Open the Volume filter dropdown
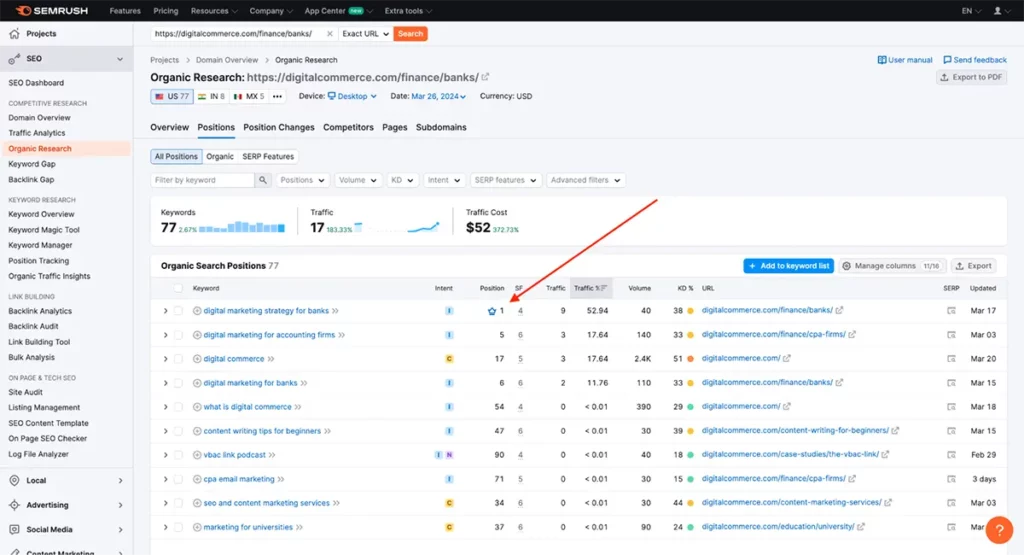 [x=357, y=180]
